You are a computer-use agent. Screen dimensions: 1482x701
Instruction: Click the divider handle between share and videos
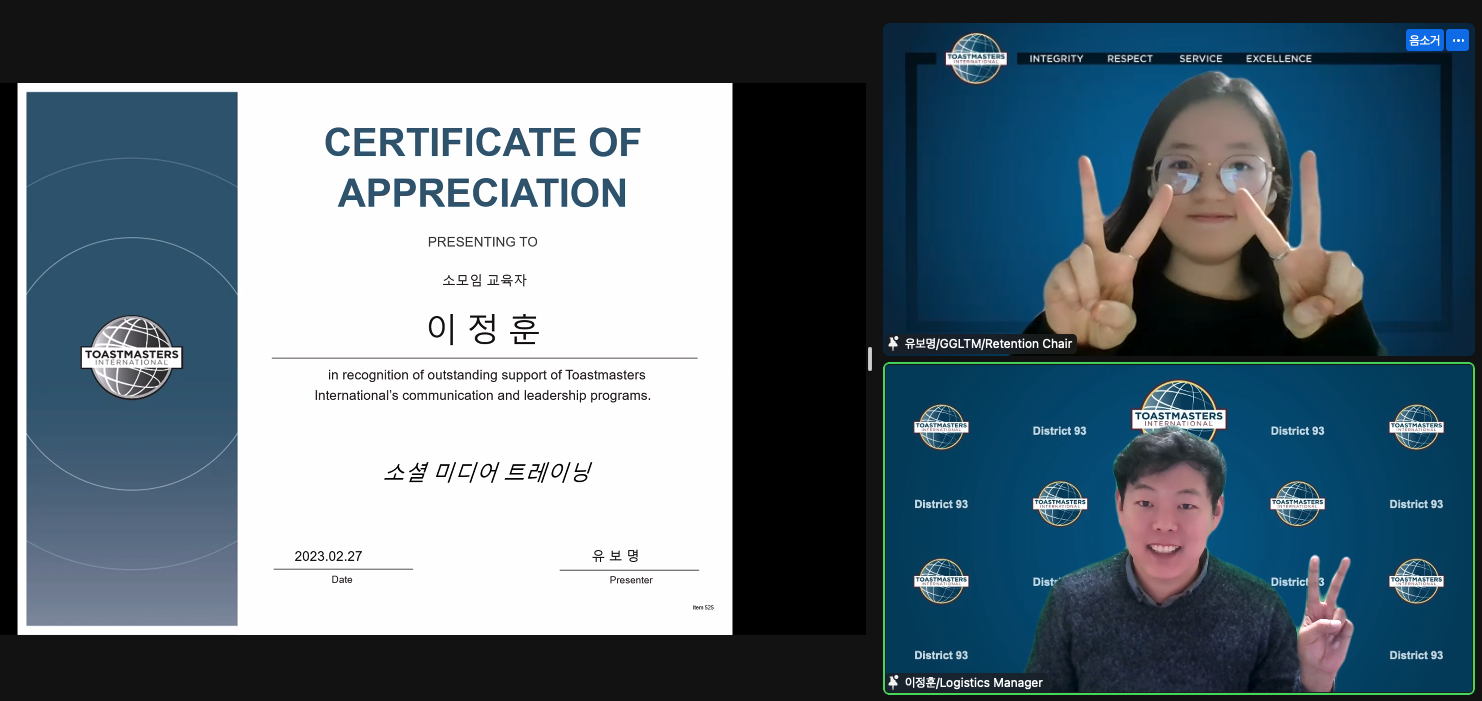point(870,358)
